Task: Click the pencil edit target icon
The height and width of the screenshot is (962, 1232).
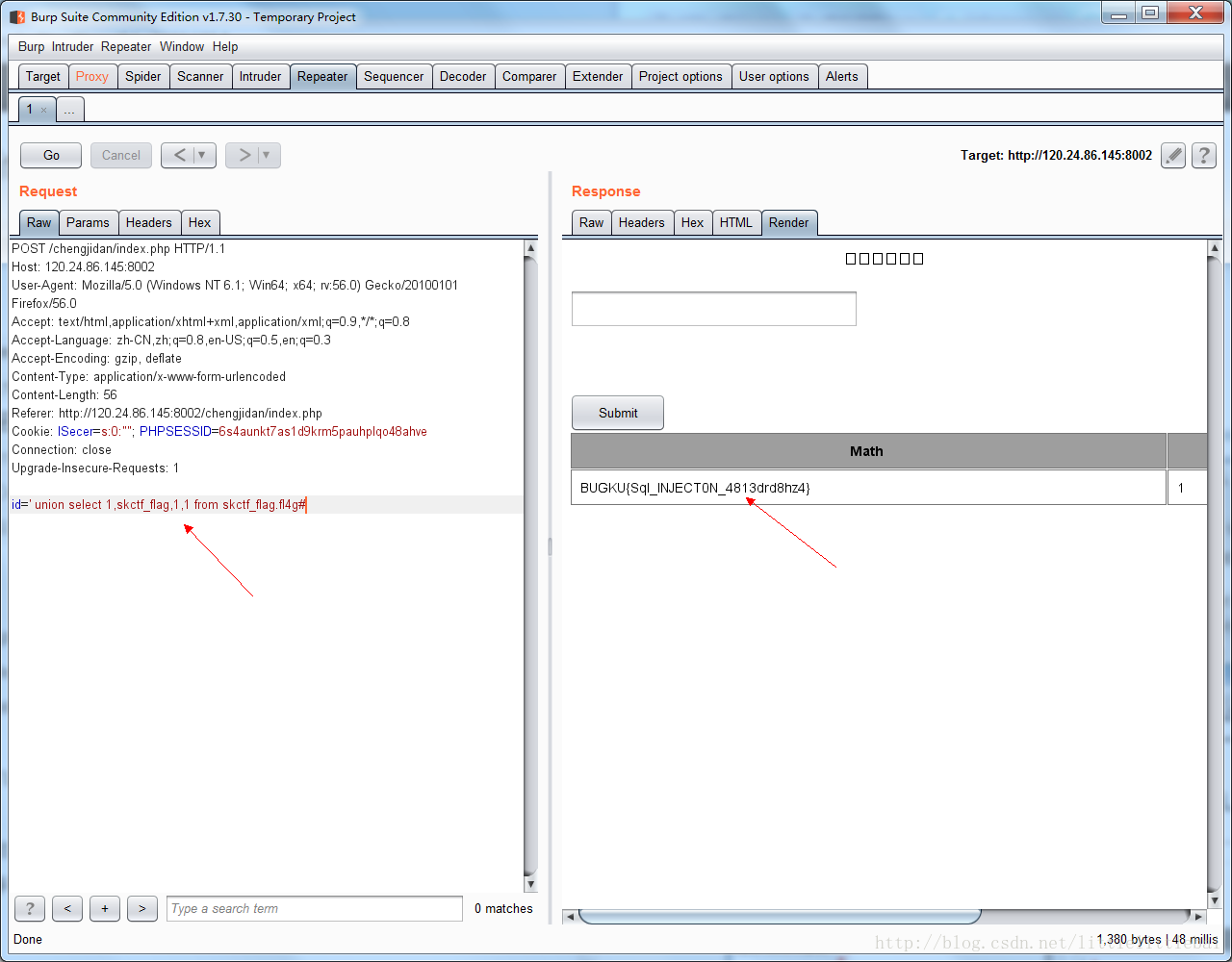Action: (1172, 155)
